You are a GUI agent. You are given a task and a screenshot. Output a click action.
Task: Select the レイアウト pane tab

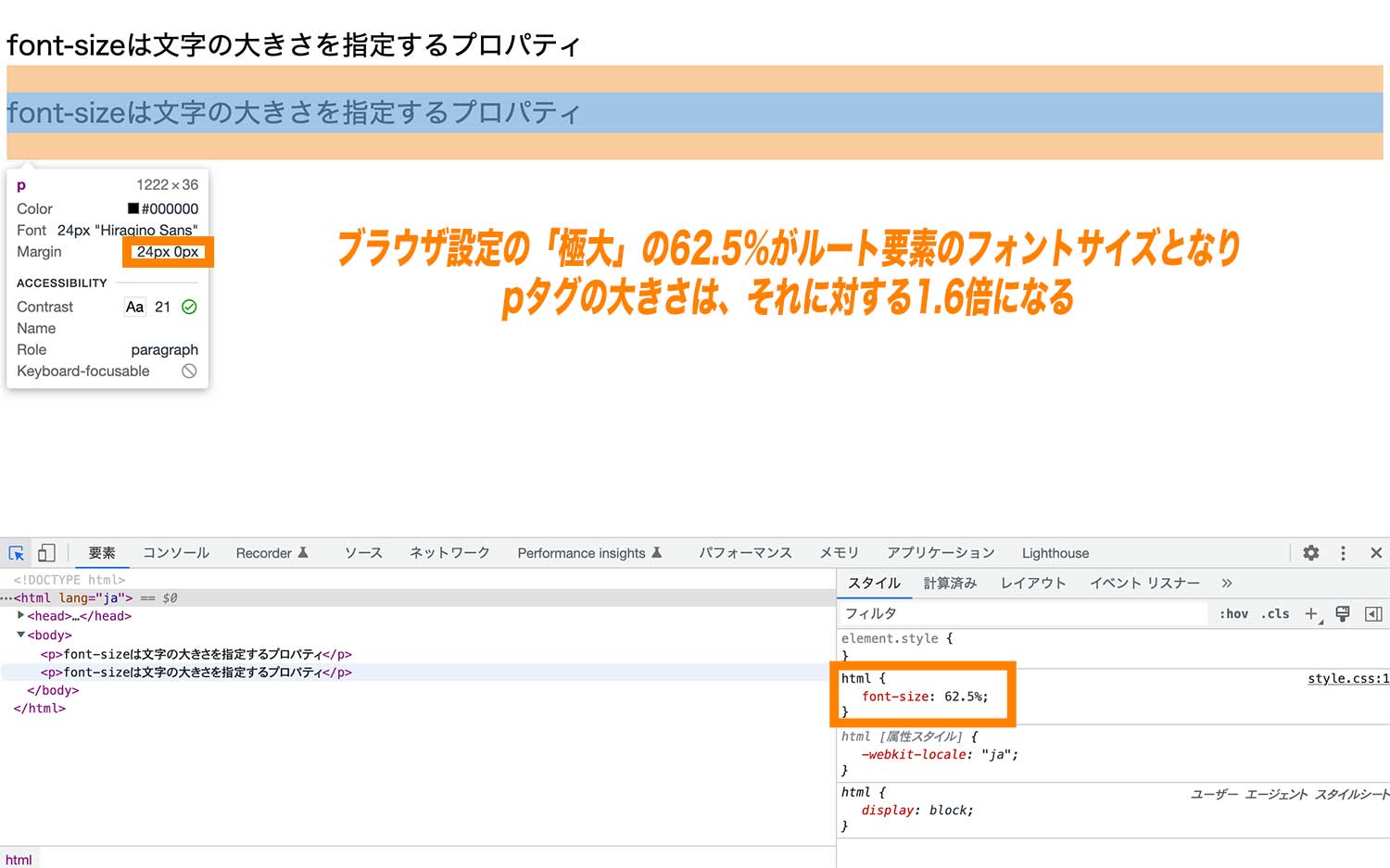[1033, 583]
